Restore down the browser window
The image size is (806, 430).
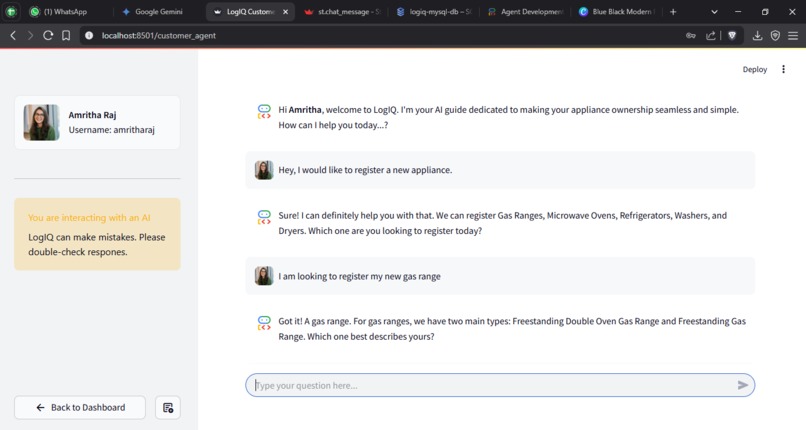point(765,11)
